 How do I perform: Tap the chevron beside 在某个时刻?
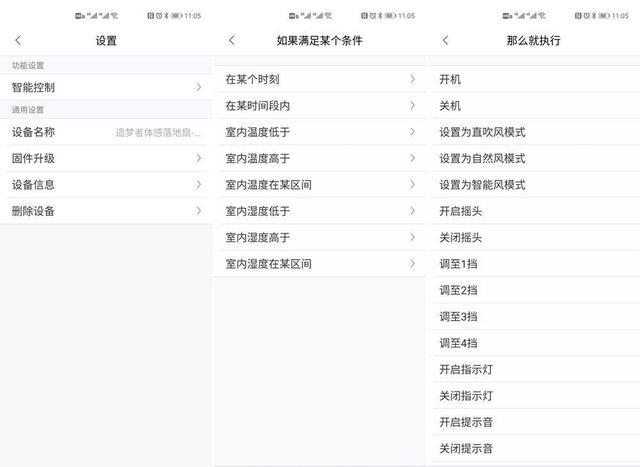tap(413, 79)
